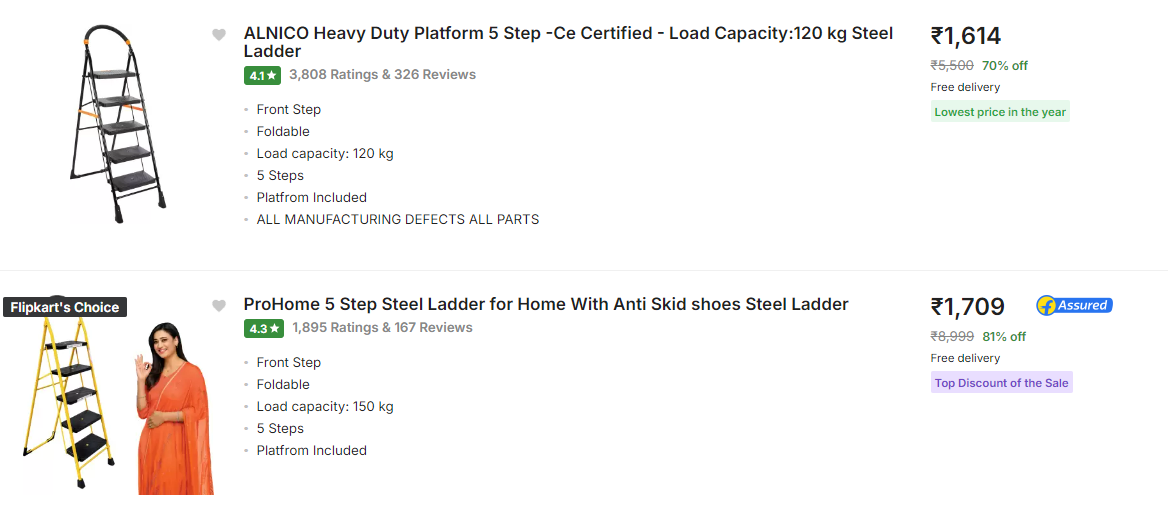Click the Lowest price in the year tag
The height and width of the screenshot is (522, 1168).
999,112
